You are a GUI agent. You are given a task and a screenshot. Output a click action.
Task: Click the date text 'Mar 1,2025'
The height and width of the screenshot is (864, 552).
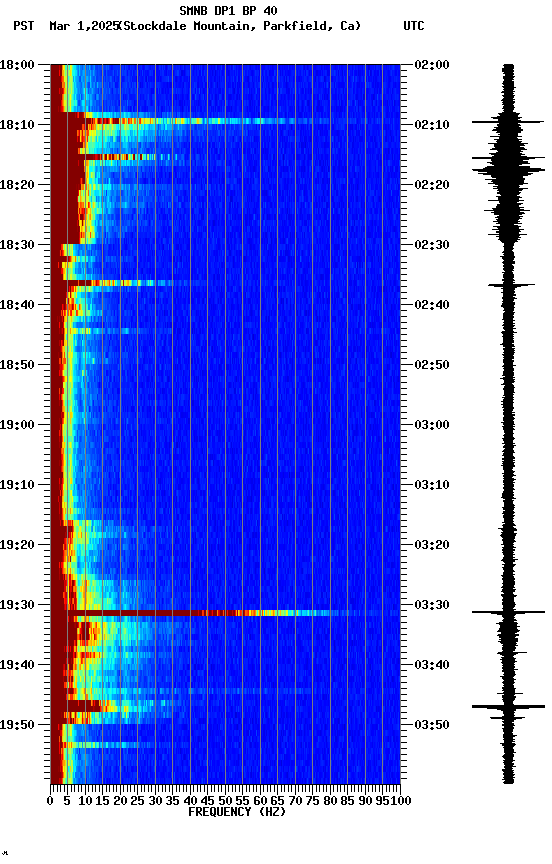(84, 26)
